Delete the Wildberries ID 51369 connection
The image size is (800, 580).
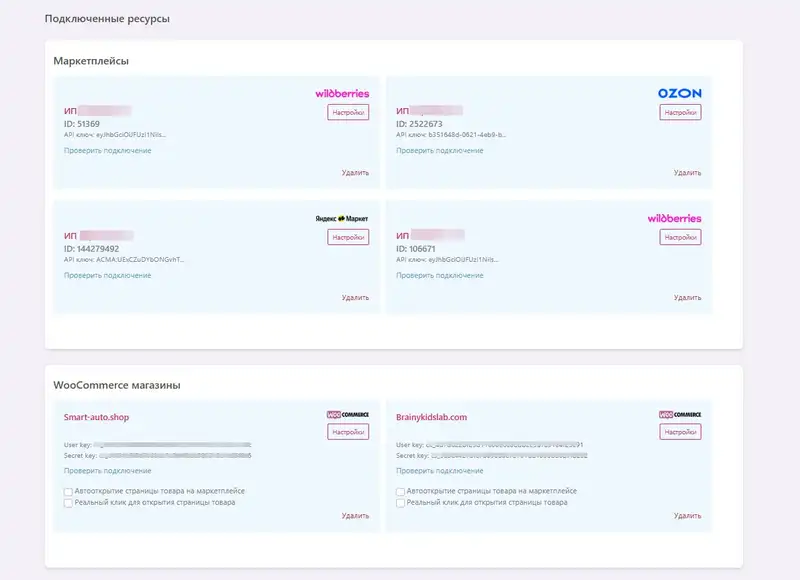355,173
